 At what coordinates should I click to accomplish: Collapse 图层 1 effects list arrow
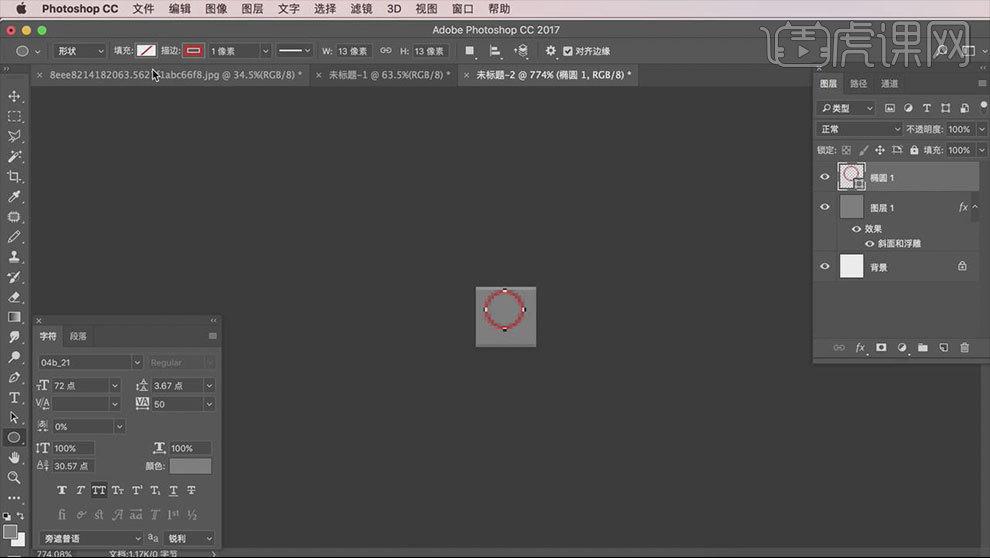[x=975, y=207]
